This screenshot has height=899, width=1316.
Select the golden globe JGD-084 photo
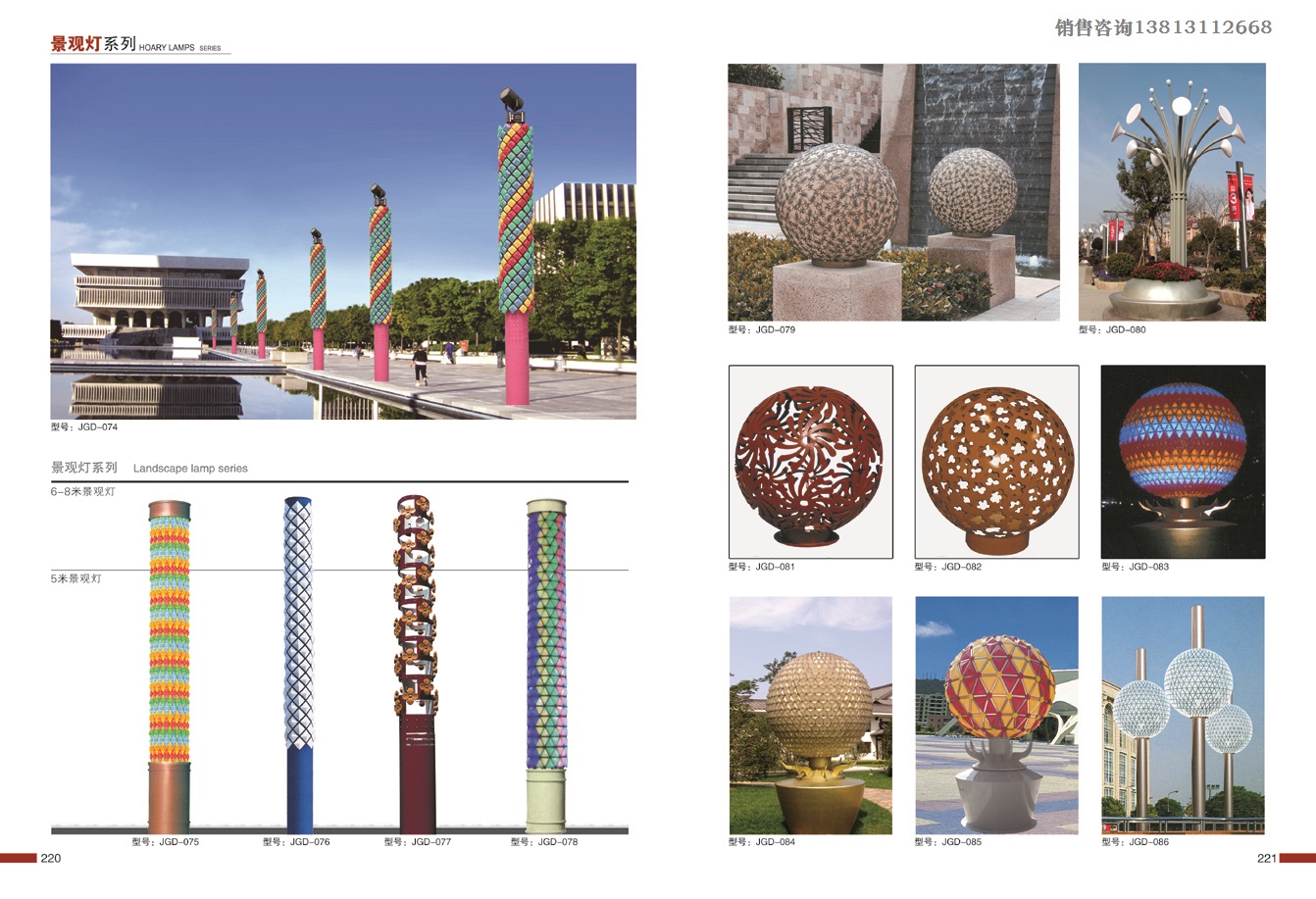point(810,716)
